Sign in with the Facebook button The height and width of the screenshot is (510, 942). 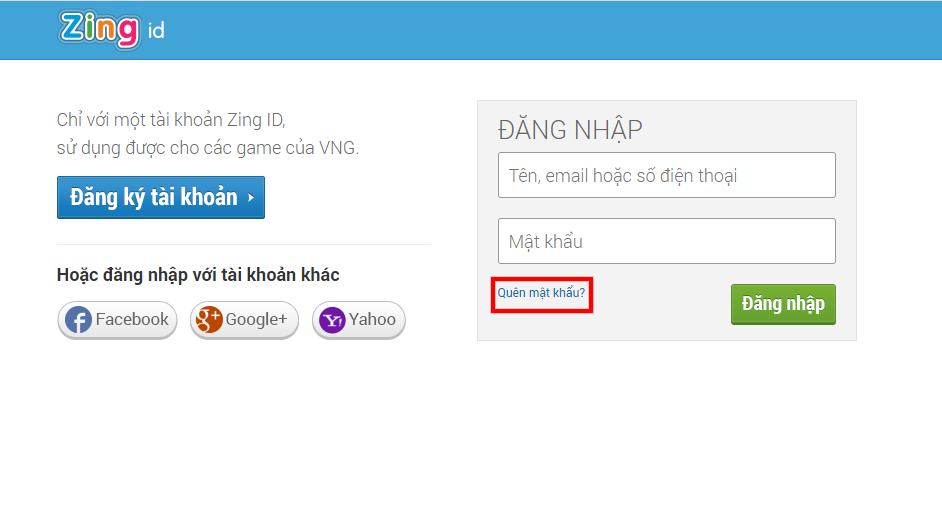(x=117, y=320)
